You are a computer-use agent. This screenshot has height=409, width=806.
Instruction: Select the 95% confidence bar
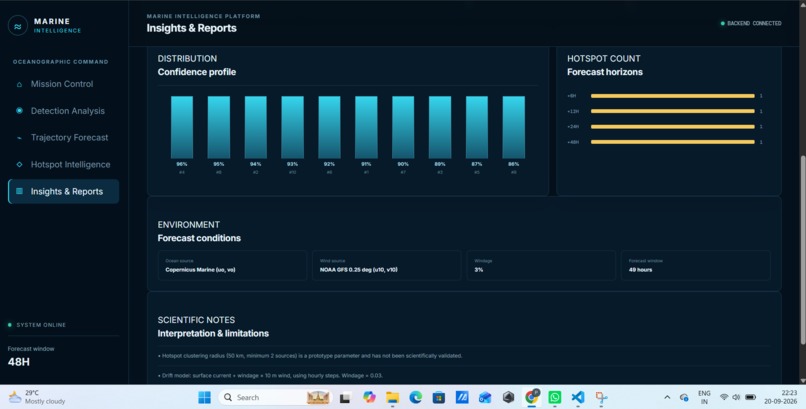click(219, 127)
